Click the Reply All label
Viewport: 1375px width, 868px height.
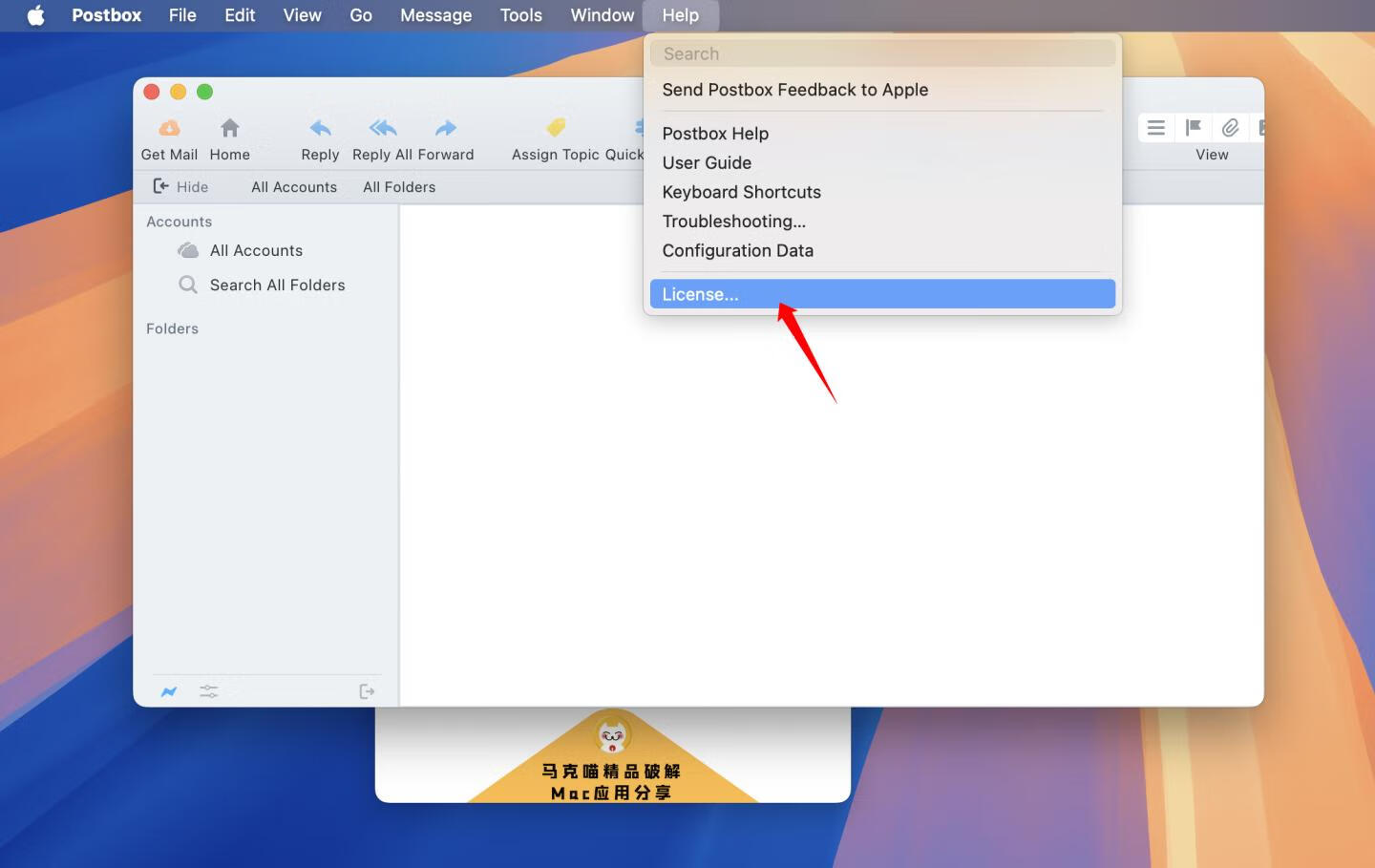pyautogui.click(x=382, y=155)
